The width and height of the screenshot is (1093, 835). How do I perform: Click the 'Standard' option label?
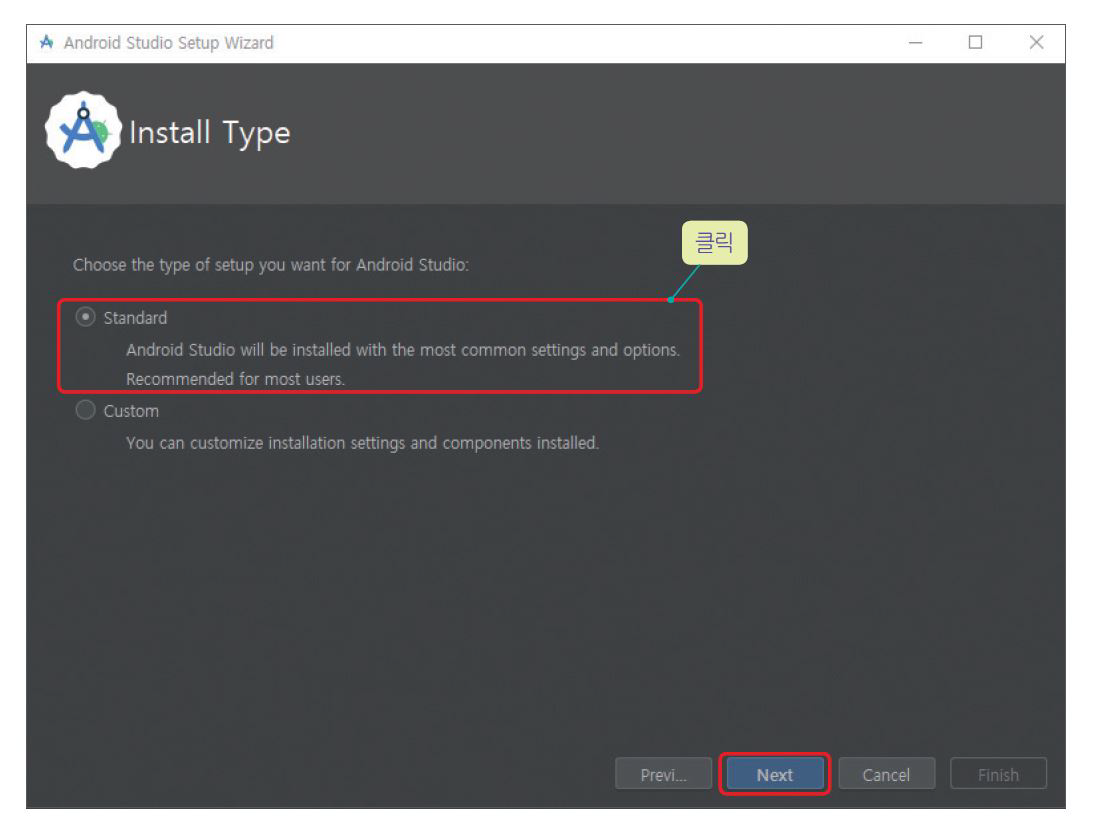135,318
